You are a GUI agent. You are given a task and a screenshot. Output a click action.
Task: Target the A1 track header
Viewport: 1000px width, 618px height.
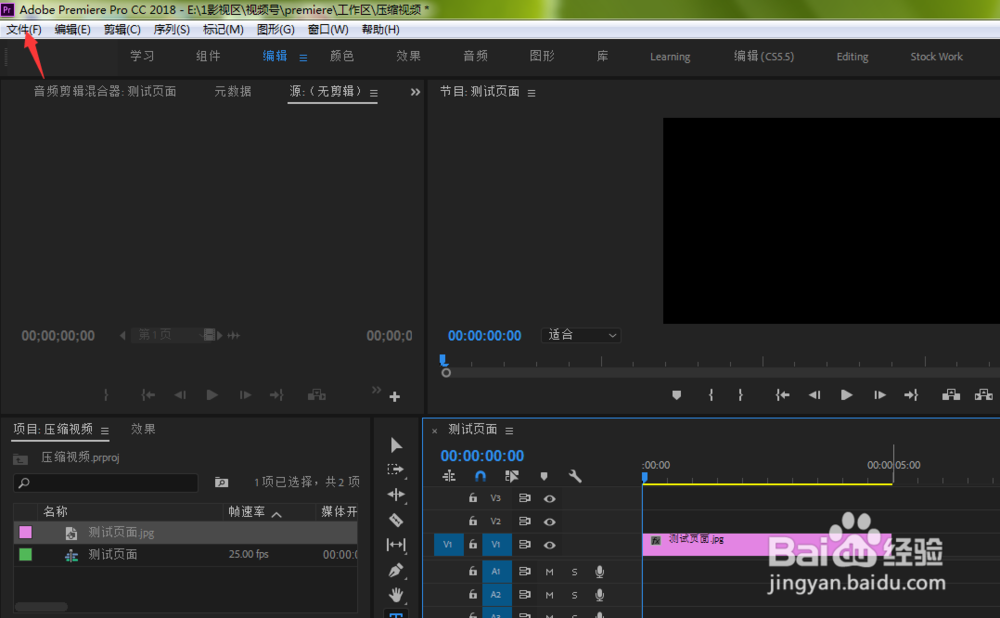496,571
